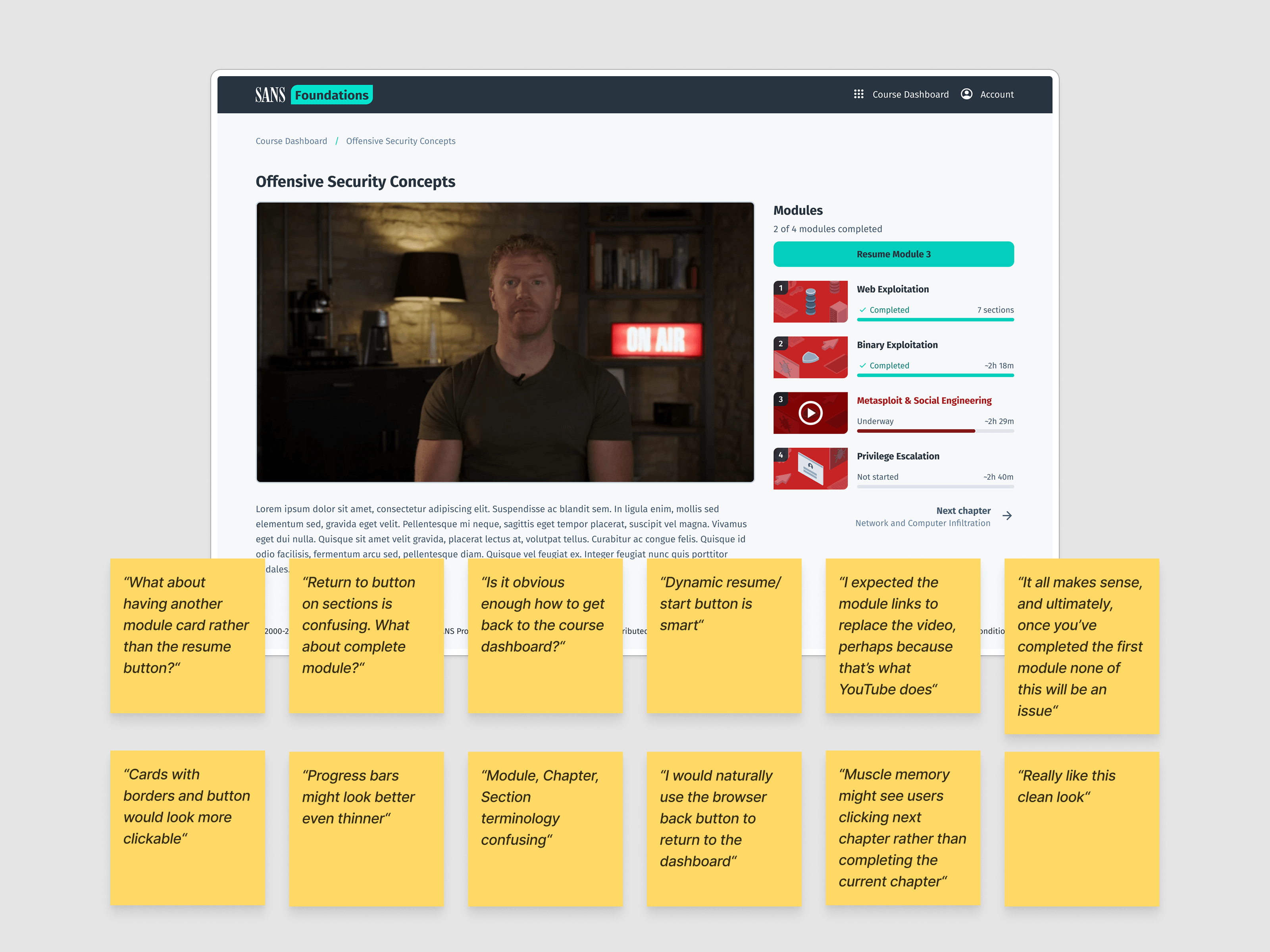Image resolution: width=1270 pixels, height=952 pixels.
Task: Play the course intro video
Action: coord(505,342)
